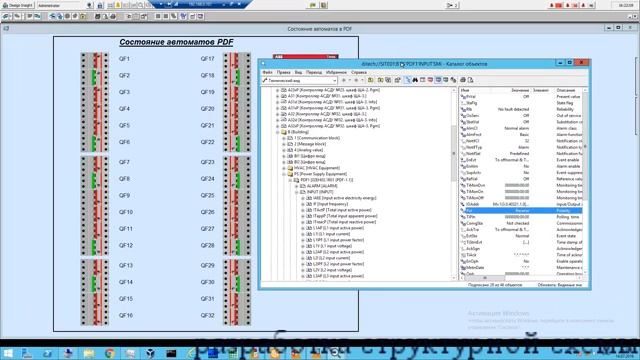Screen dimensions: 640x360
Task: Click the green QF18 breaker switch graphic
Action: click(x=237, y=77)
